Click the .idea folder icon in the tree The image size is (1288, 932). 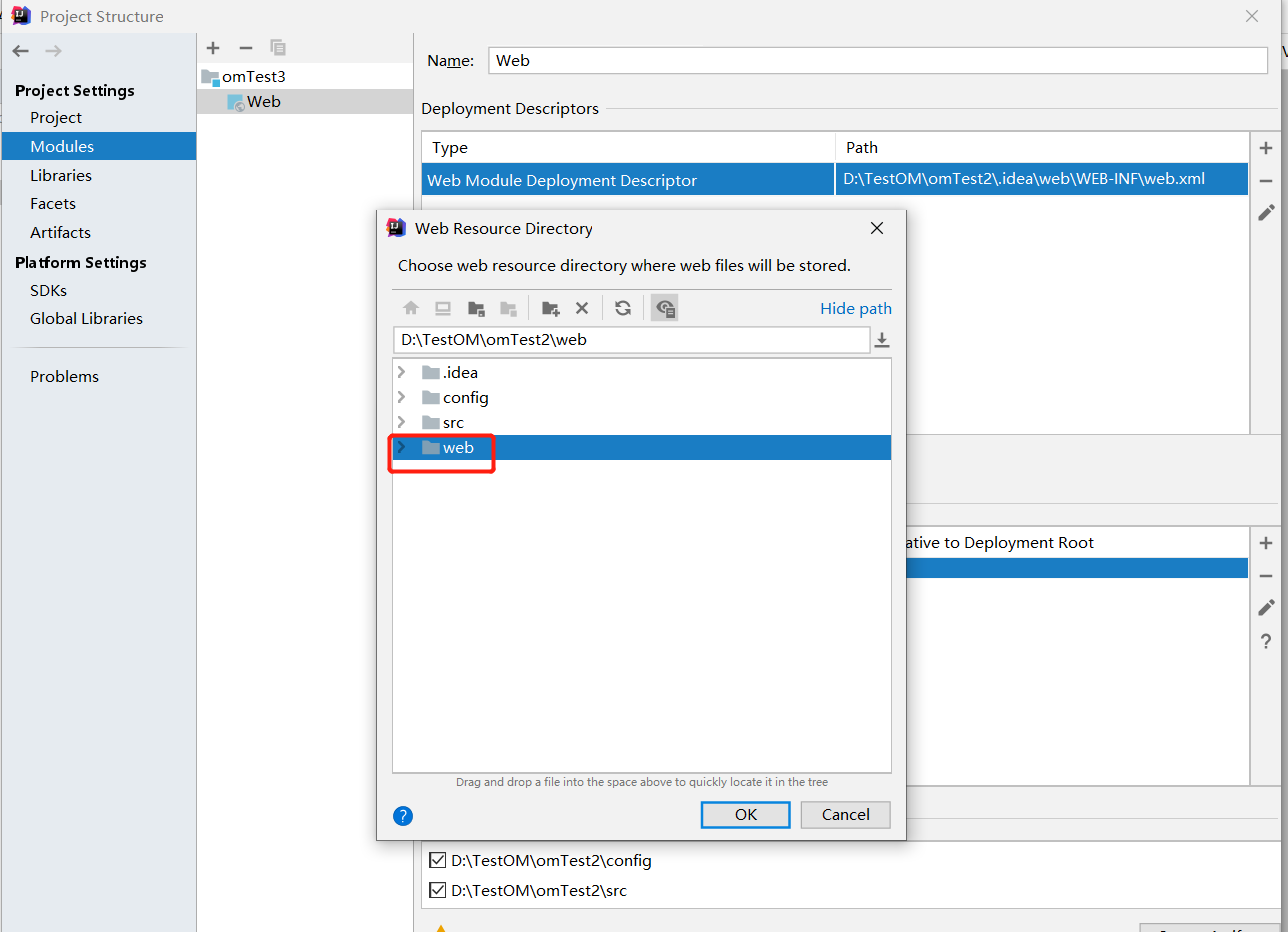(431, 372)
